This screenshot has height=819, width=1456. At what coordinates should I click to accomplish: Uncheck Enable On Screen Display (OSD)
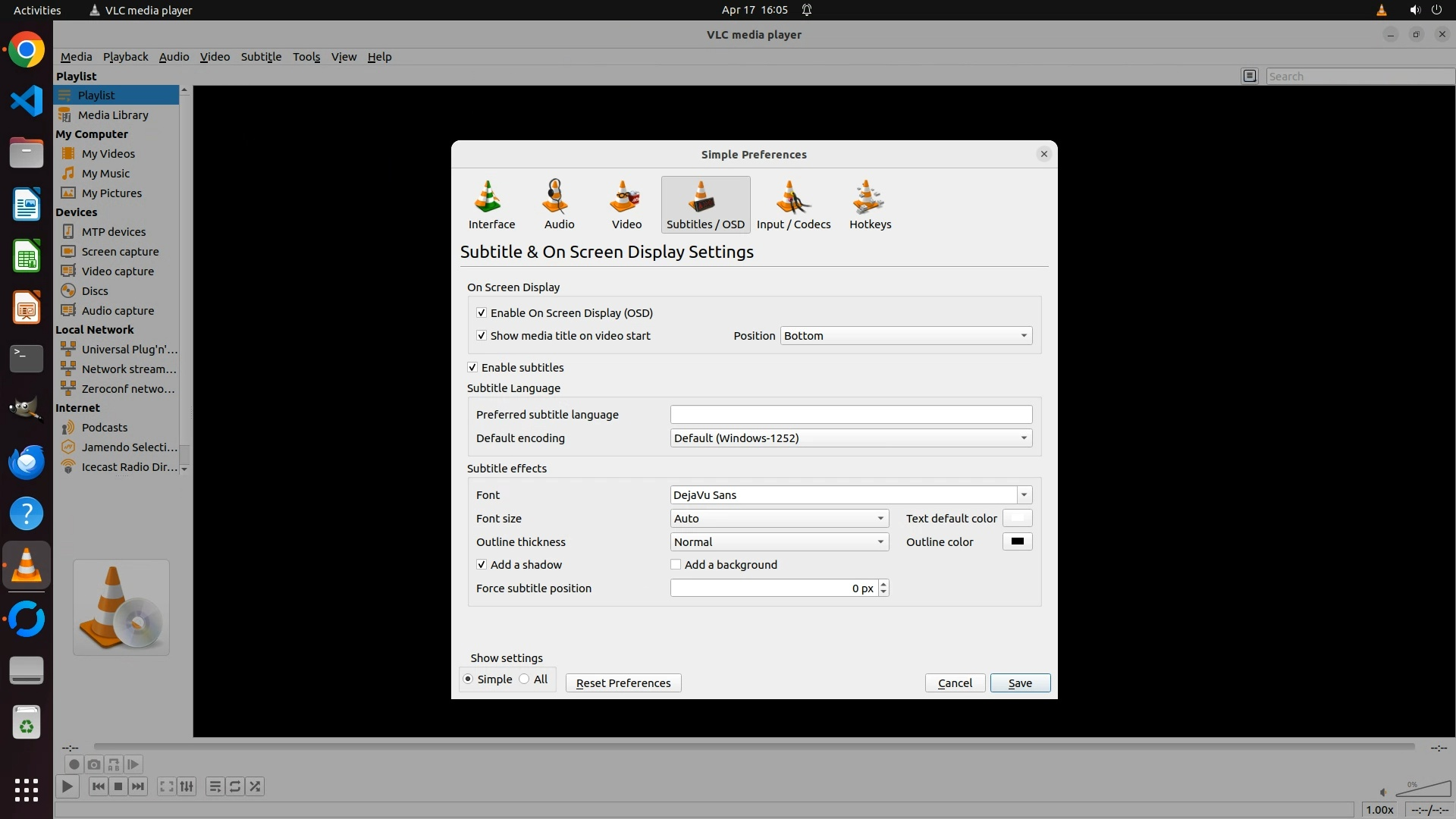pyautogui.click(x=482, y=312)
